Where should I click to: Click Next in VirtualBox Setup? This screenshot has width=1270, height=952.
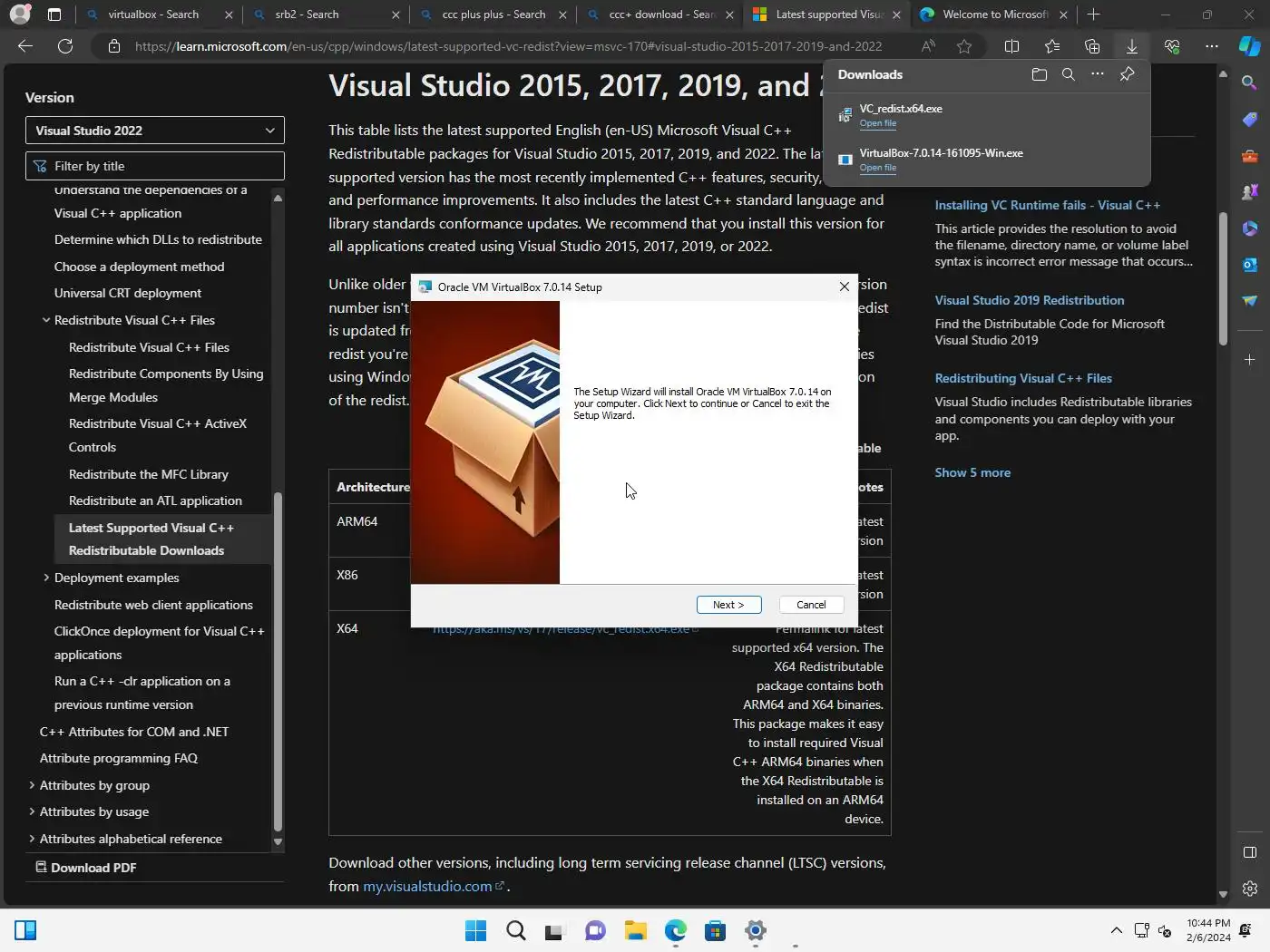coord(728,605)
